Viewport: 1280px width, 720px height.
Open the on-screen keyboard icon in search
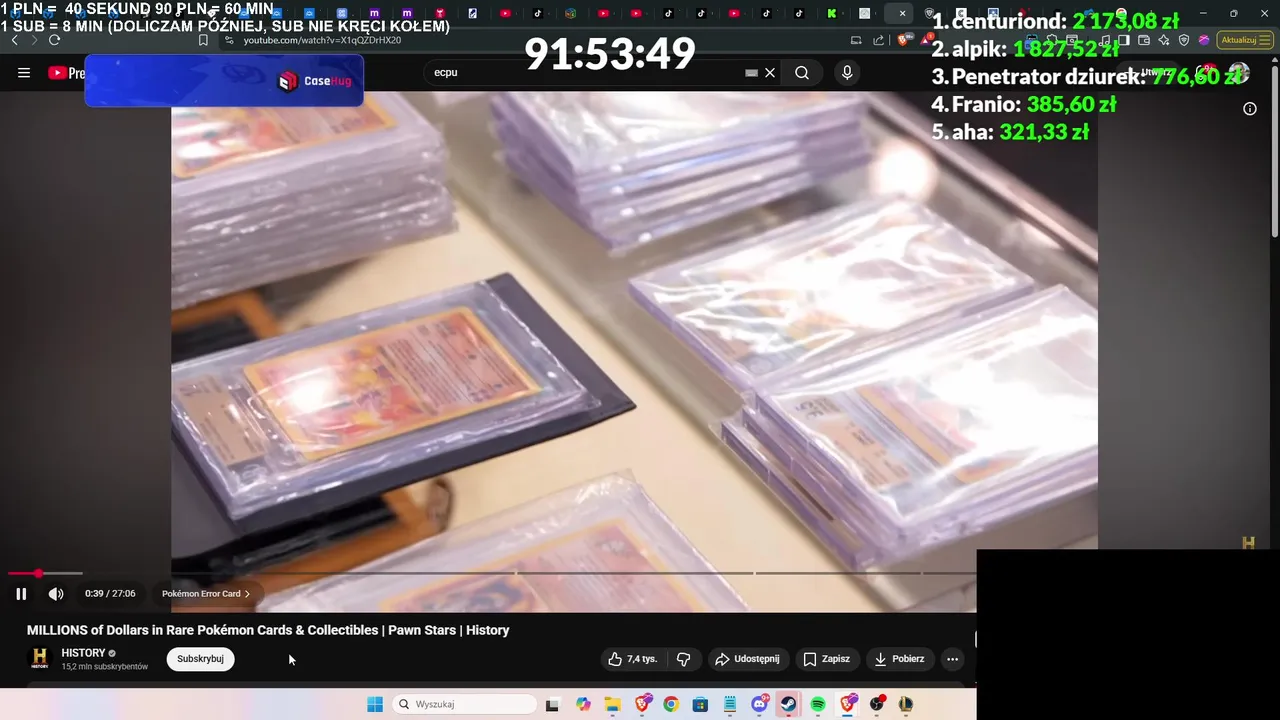click(x=751, y=73)
